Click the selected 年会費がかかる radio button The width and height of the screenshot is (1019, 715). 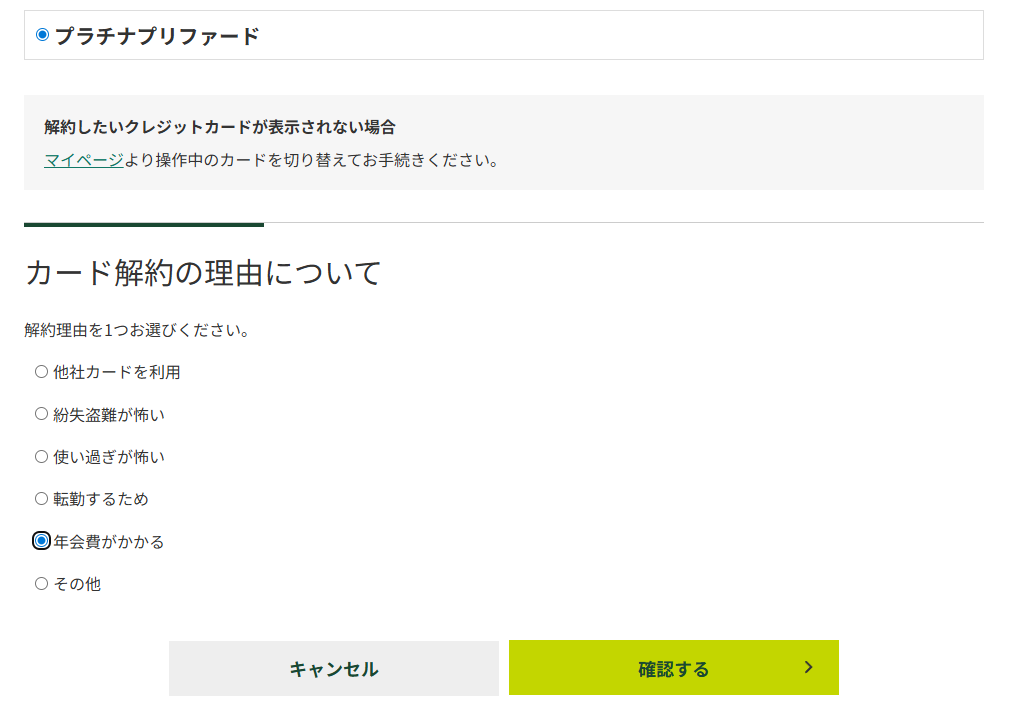(41, 541)
